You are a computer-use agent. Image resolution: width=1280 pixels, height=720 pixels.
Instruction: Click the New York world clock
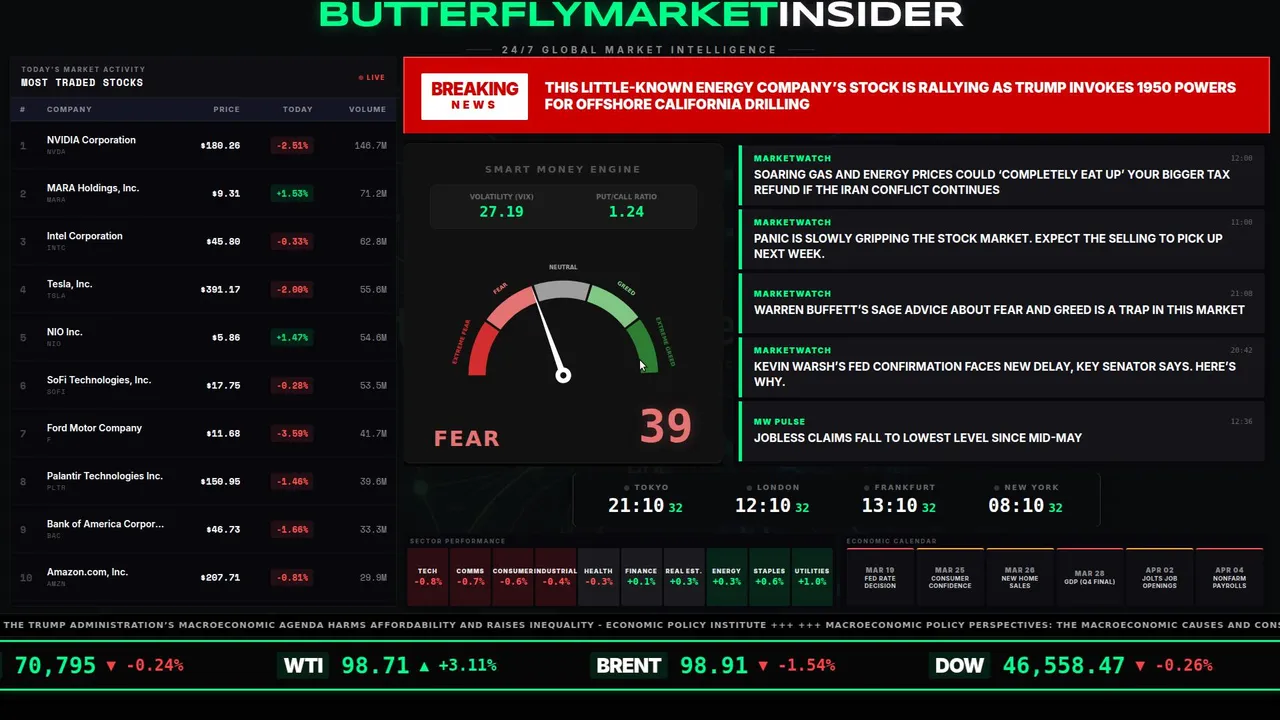(1025, 499)
